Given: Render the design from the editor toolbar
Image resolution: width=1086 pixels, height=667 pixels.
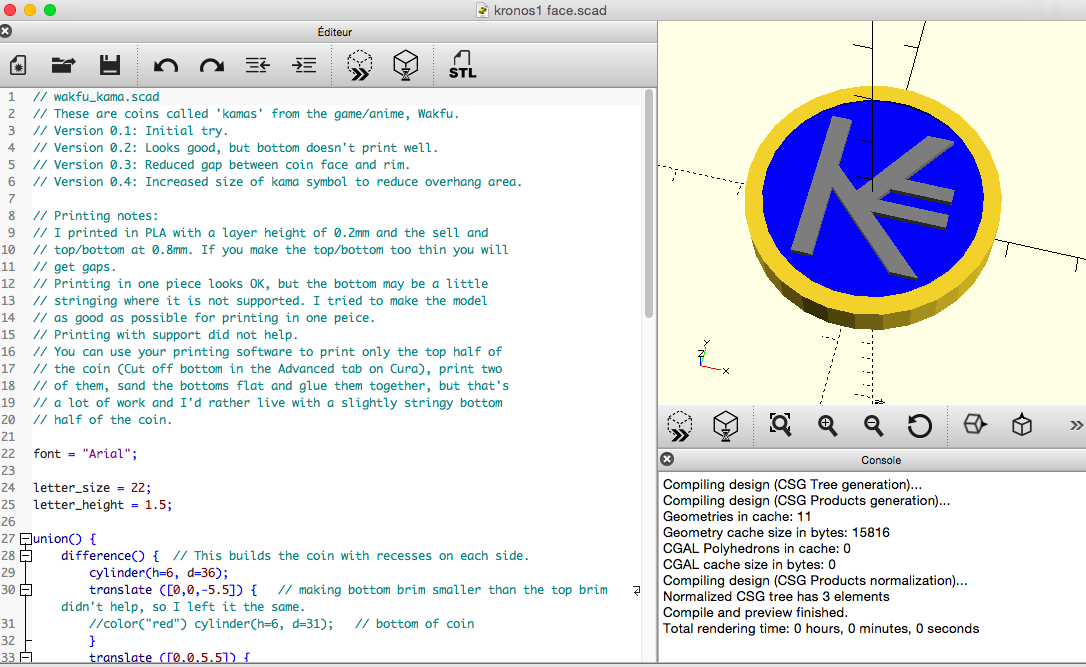Looking at the screenshot, I should [406, 65].
